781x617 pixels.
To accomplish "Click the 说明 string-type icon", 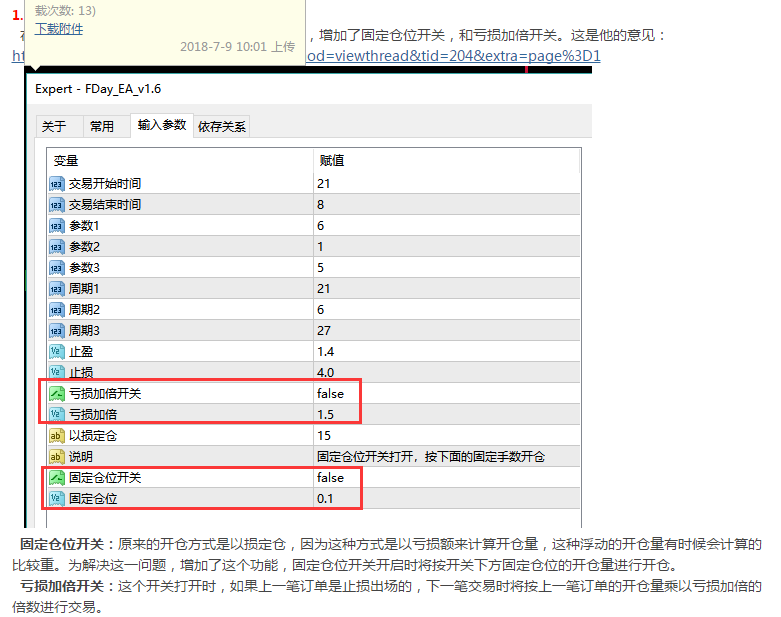I will point(57,457).
